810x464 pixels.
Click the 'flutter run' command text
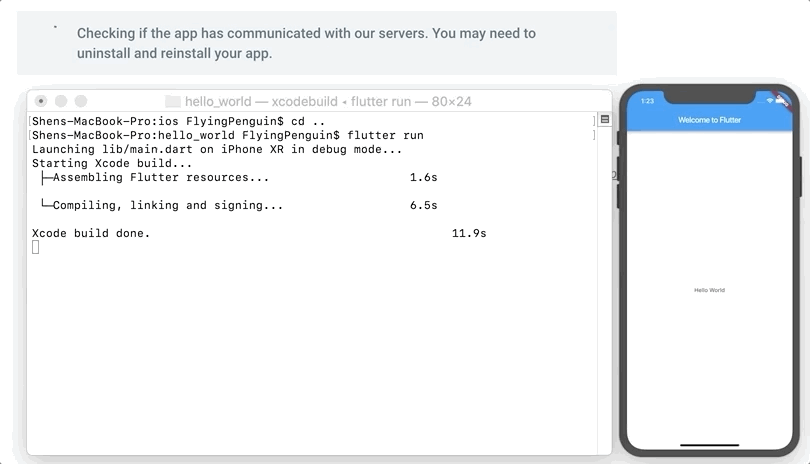[x=385, y=135]
